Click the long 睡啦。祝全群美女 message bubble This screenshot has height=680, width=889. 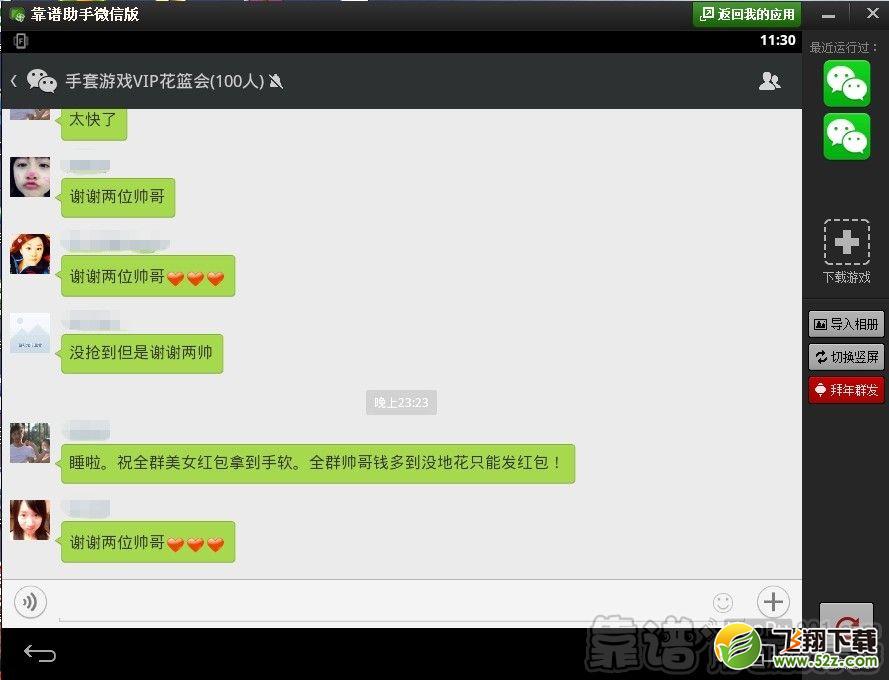(316, 463)
